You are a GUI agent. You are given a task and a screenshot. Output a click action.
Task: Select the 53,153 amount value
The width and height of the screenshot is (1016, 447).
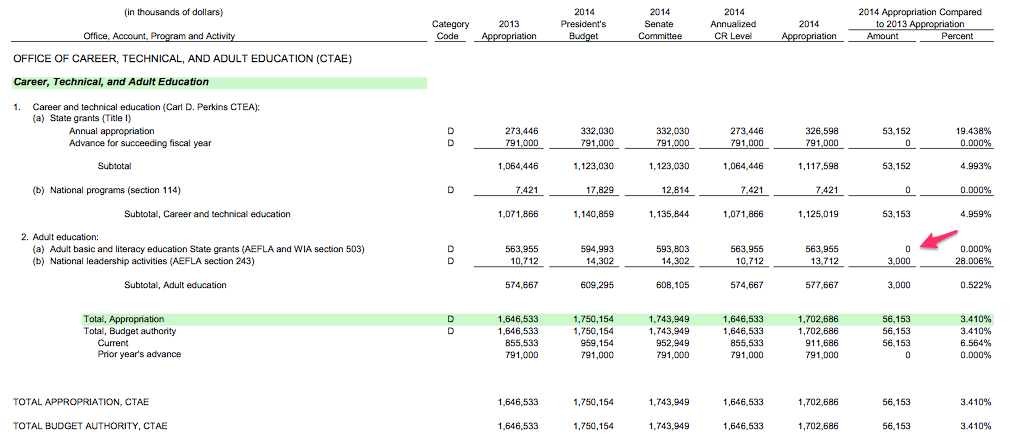pyautogui.click(x=896, y=214)
